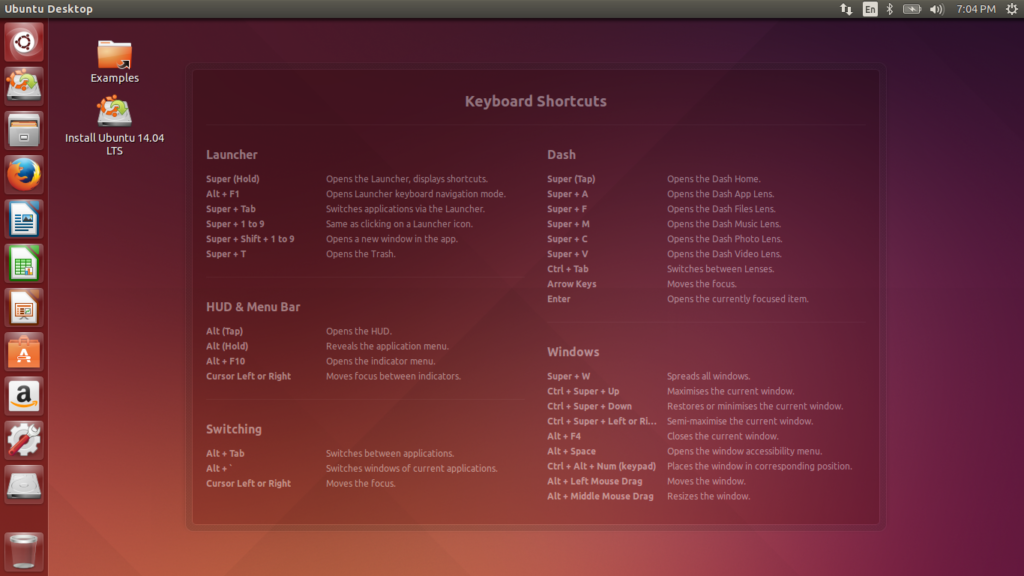Screen dimensions: 1024x576
Task: Open the En keyboard layout indicator
Action: point(870,9)
